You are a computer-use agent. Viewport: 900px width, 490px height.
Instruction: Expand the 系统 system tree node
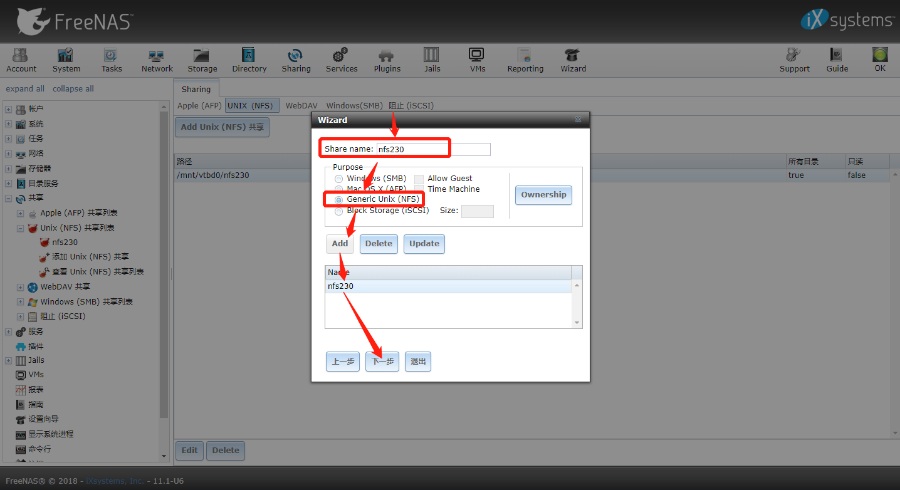point(8,124)
